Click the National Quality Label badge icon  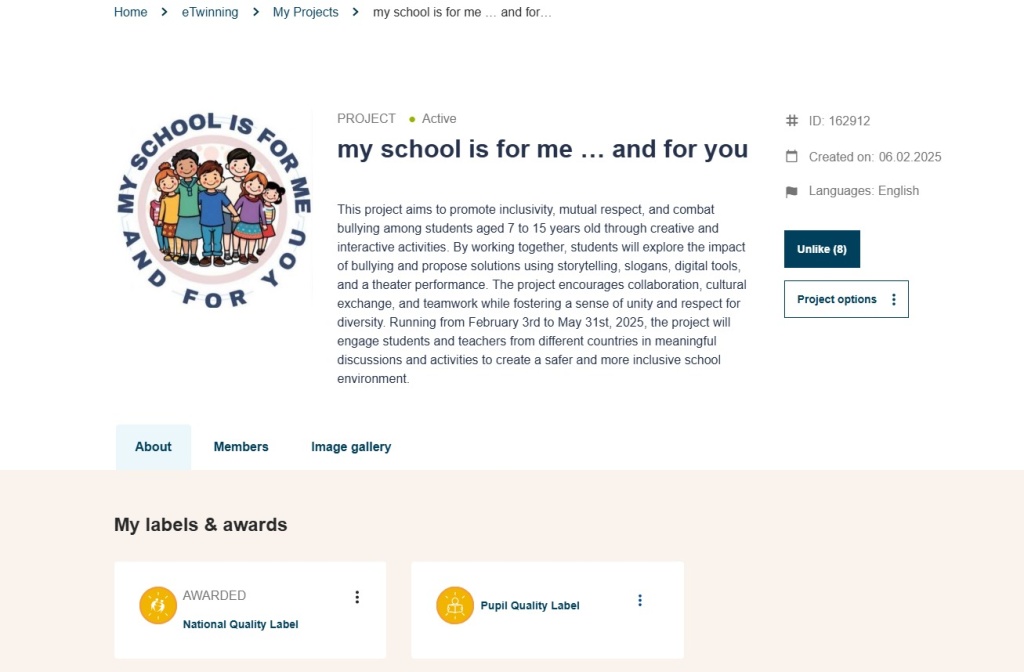[x=158, y=605]
